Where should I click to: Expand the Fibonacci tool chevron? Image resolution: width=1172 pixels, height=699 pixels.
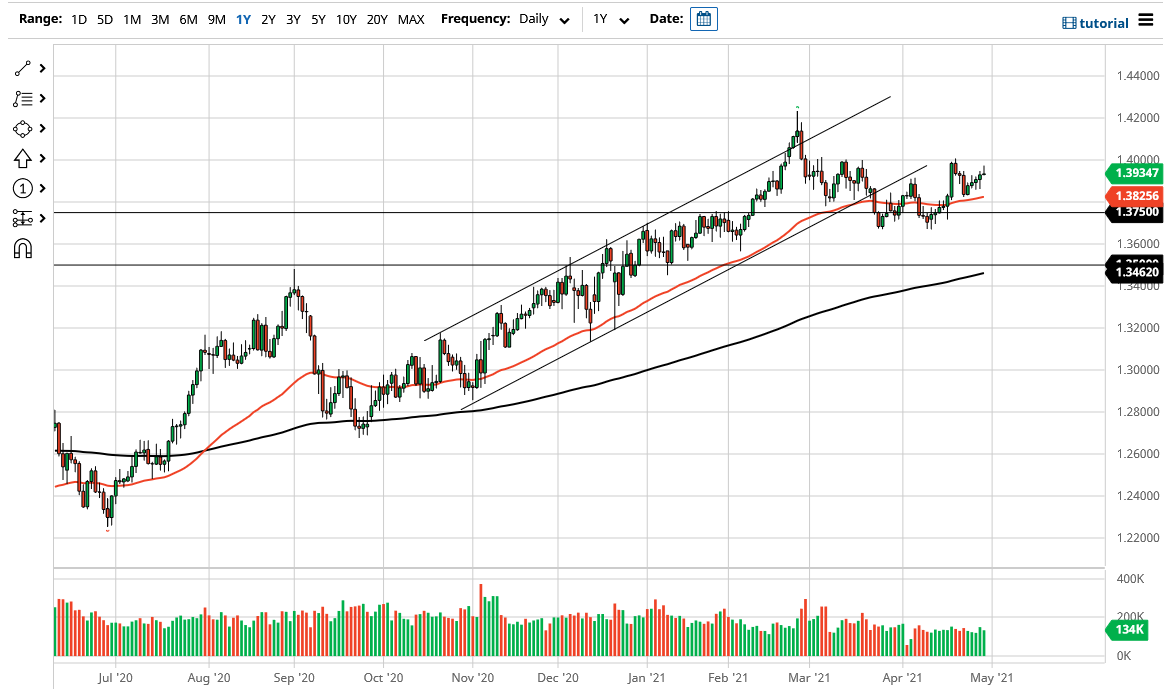(40, 98)
